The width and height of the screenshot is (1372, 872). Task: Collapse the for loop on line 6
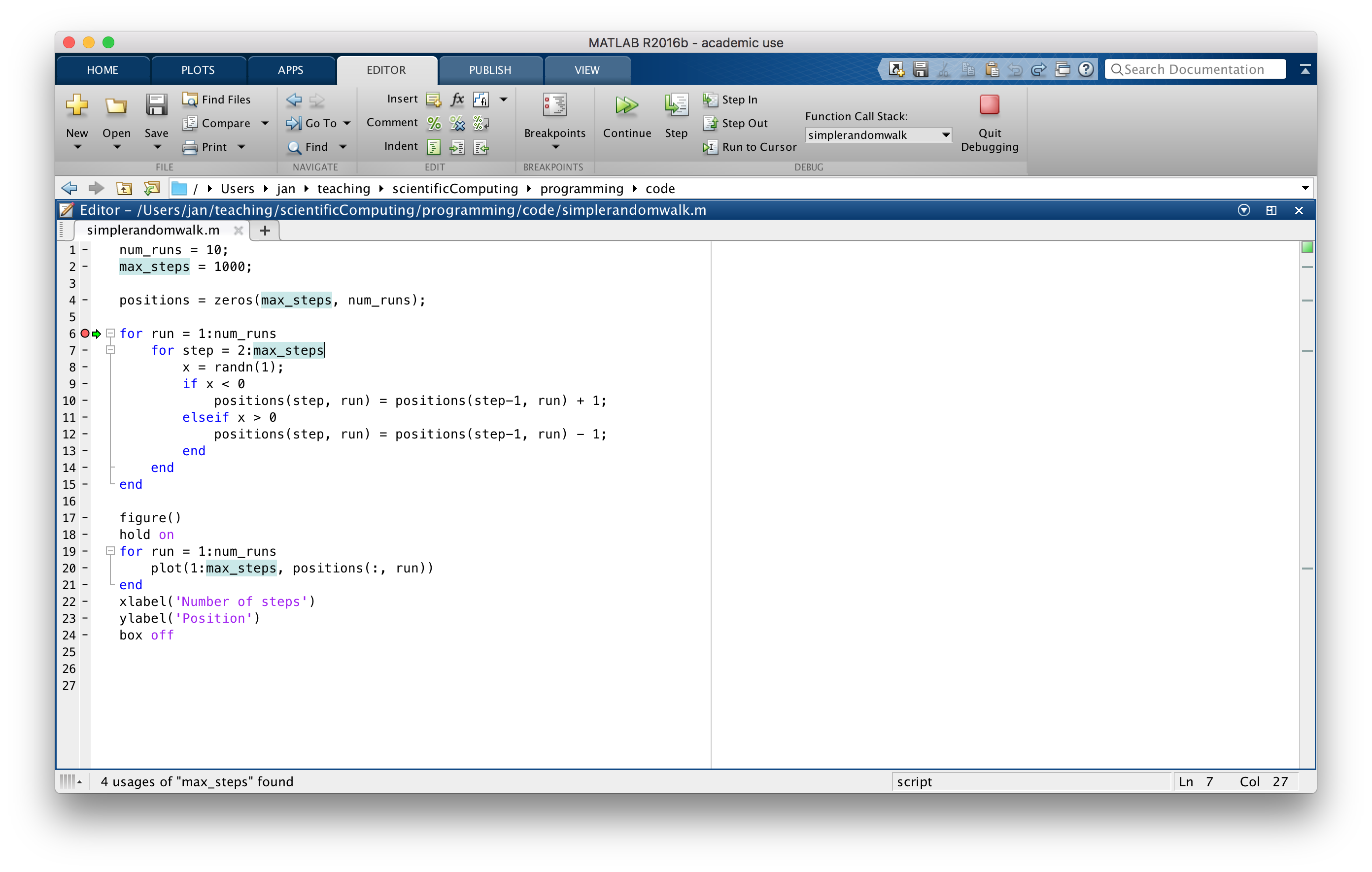[x=110, y=333]
